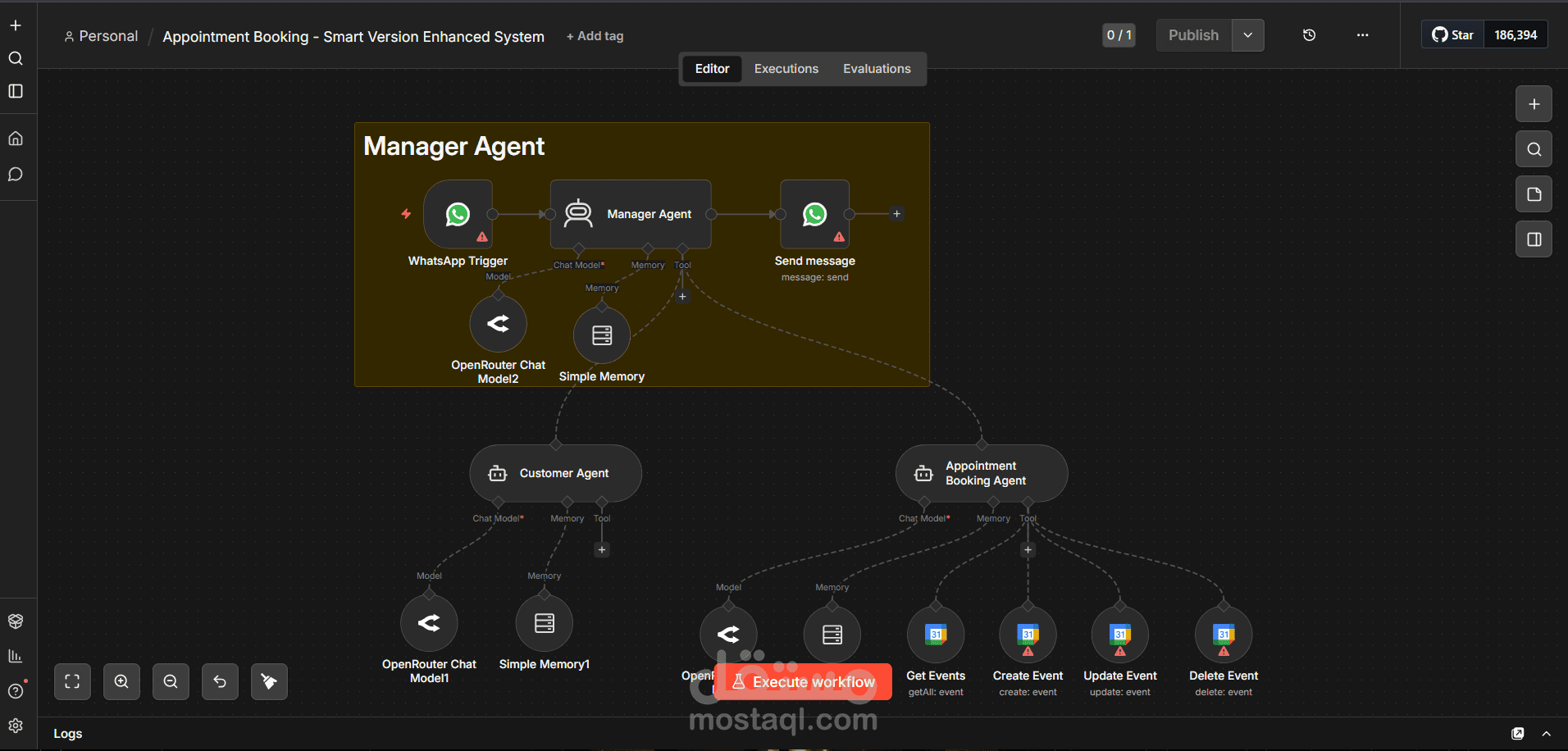Image resolution: width=1568 pixels, height=751 pixels.
Task: Open settings gear in left sidebar
Action: point(16,726)
